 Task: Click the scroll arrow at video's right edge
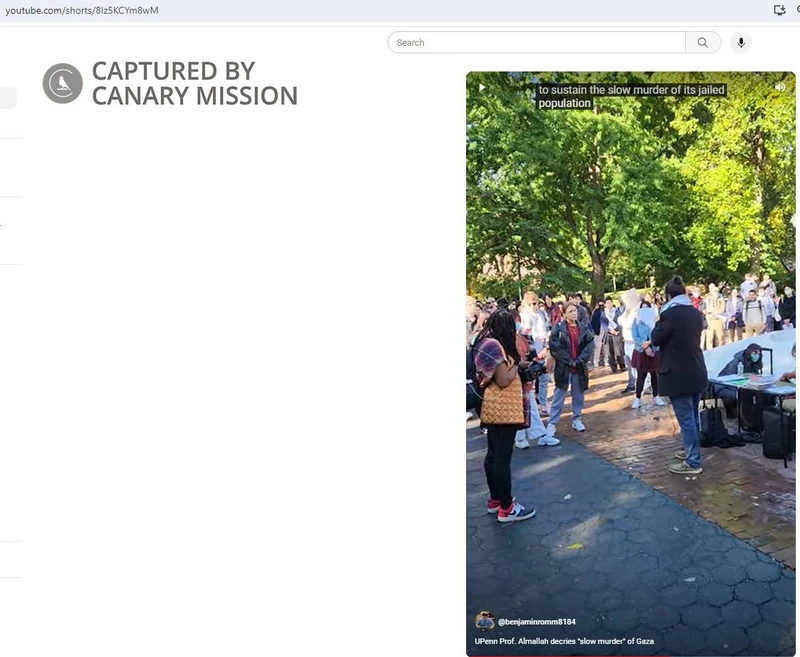(794, 221)
